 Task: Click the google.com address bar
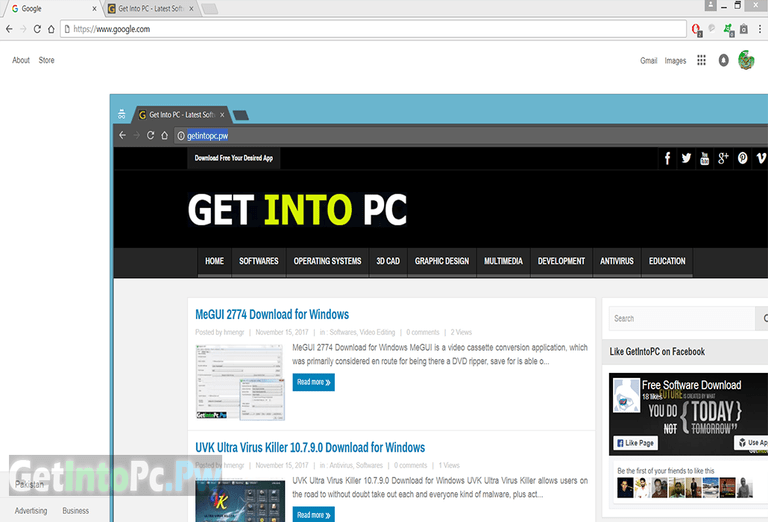point(373,29)
